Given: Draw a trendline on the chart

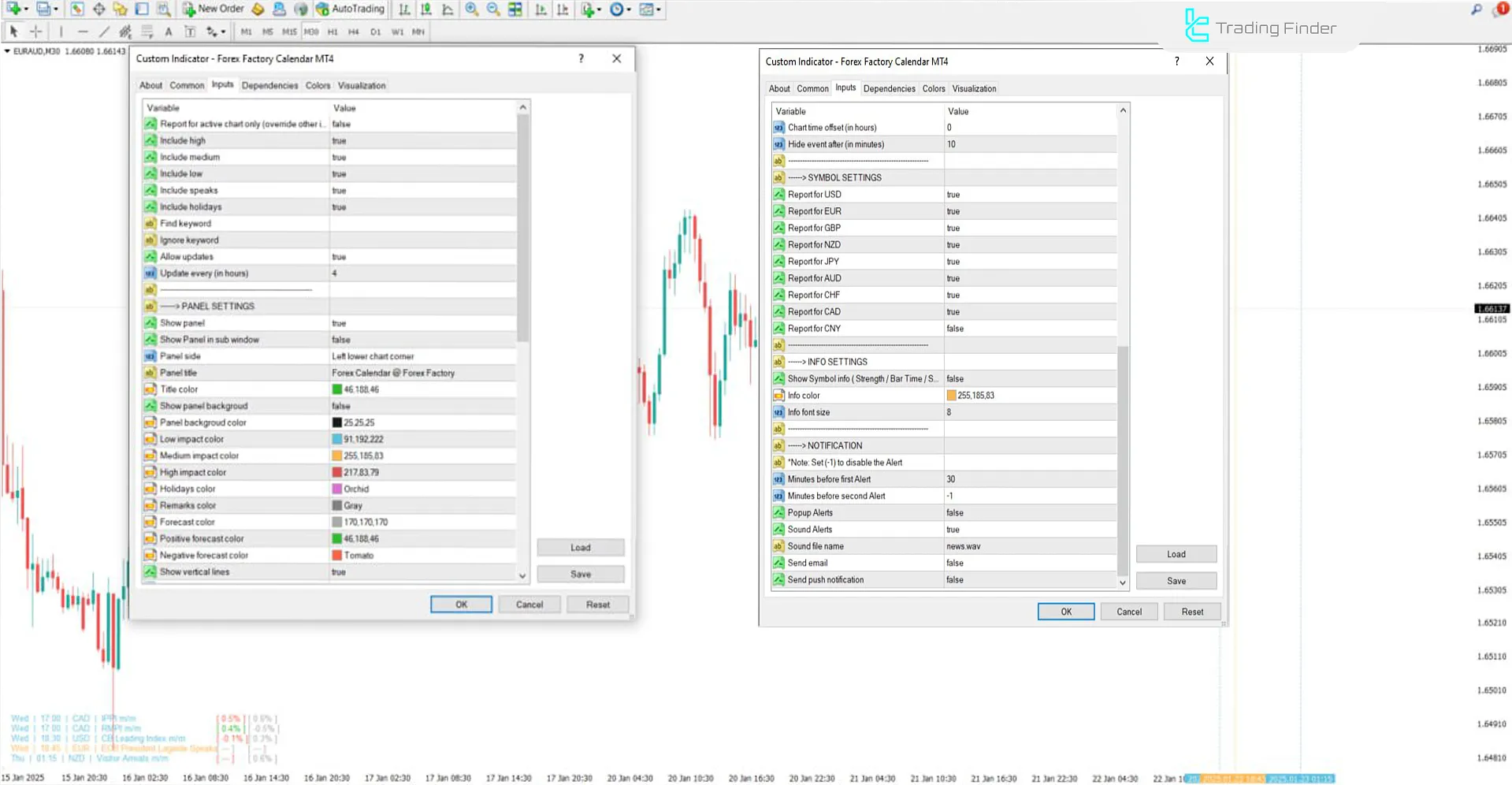Looking at the screenshot, I should pyautogui.click(x=103, y=32).
